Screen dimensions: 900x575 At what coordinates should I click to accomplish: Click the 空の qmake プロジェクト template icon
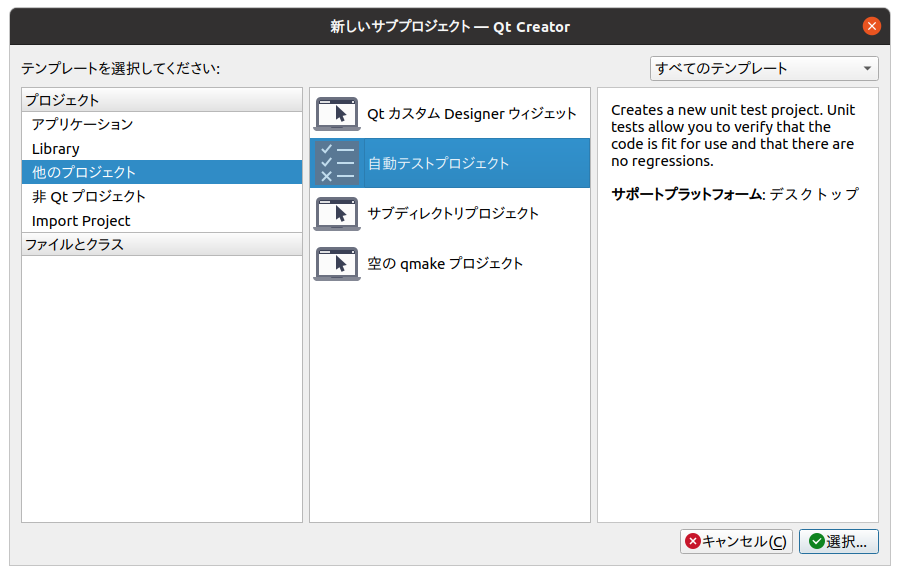click(337, 263)
